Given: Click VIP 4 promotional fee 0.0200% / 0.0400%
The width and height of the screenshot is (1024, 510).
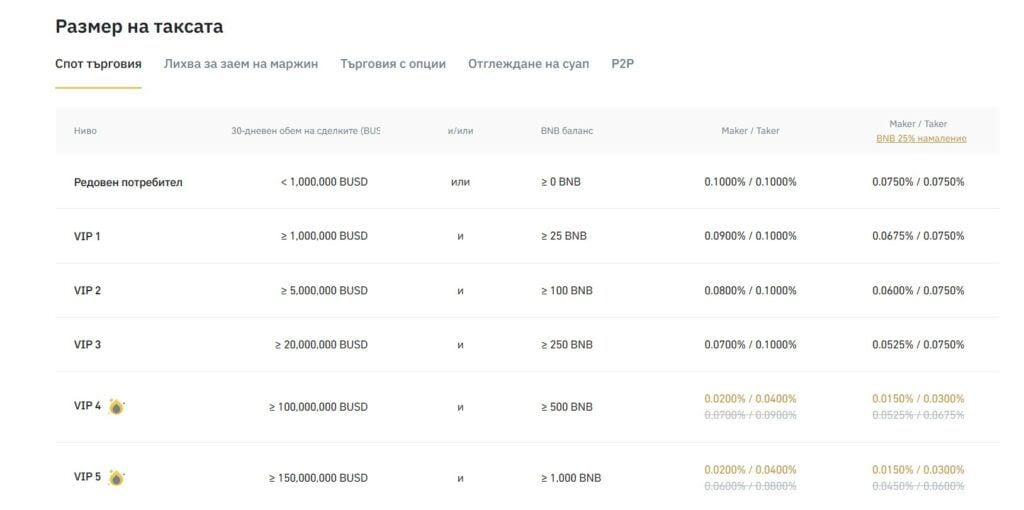Looking at the screenshot, I should point(750,399).
